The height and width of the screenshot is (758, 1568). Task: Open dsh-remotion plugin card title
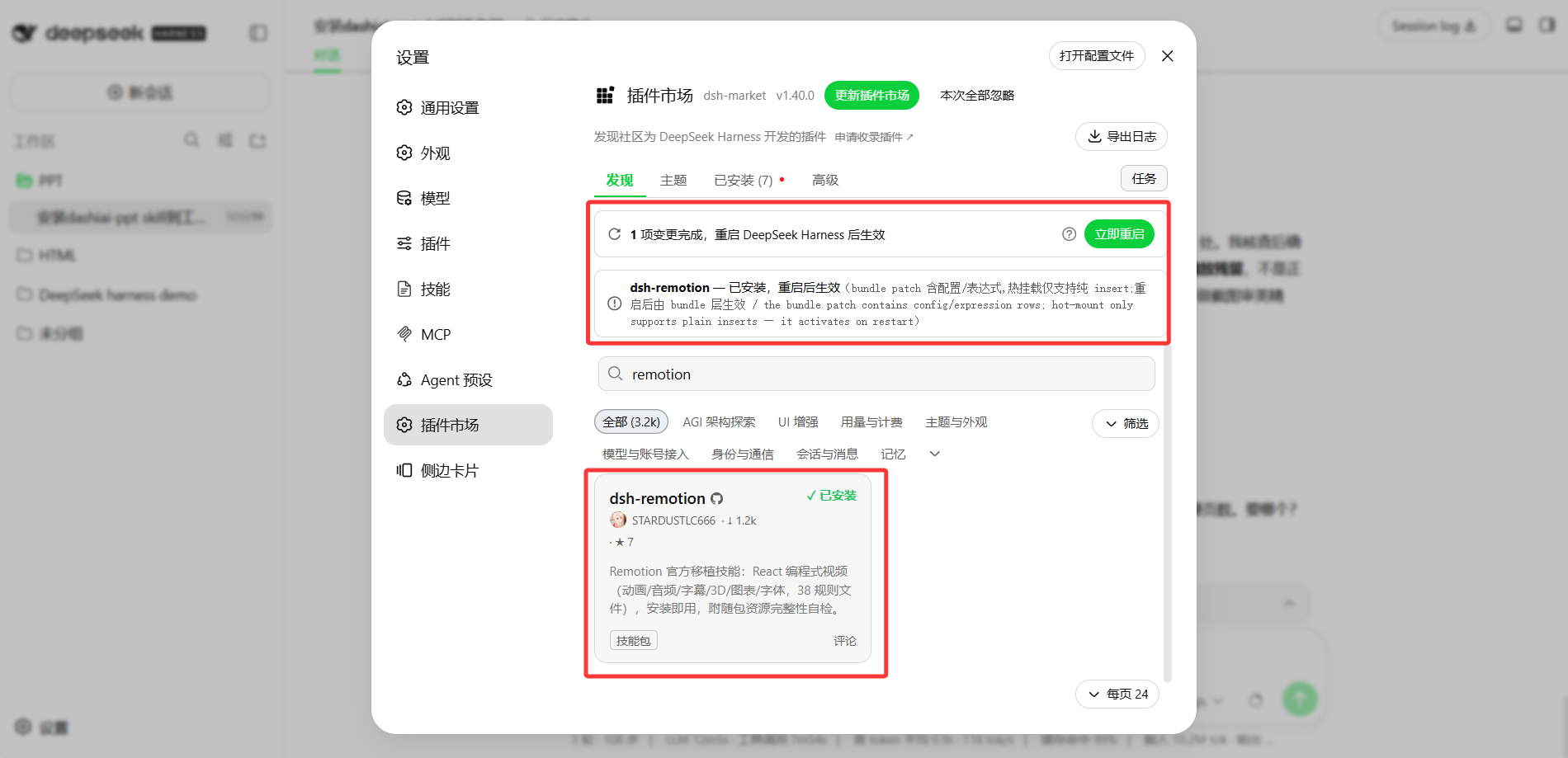(x=657, y=499)
